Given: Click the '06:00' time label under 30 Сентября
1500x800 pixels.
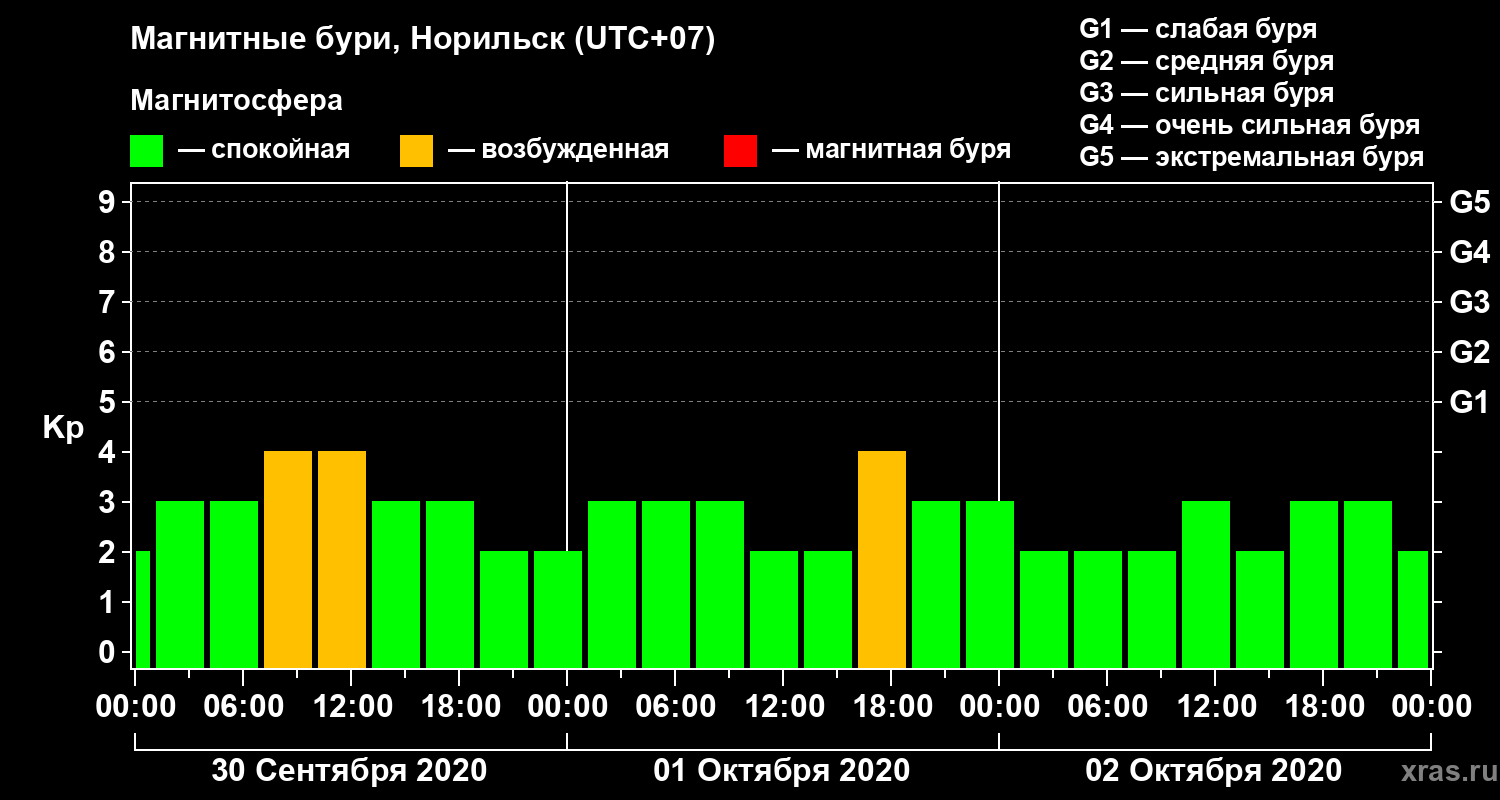Looking at the screenshot, I should pos(243,706).
